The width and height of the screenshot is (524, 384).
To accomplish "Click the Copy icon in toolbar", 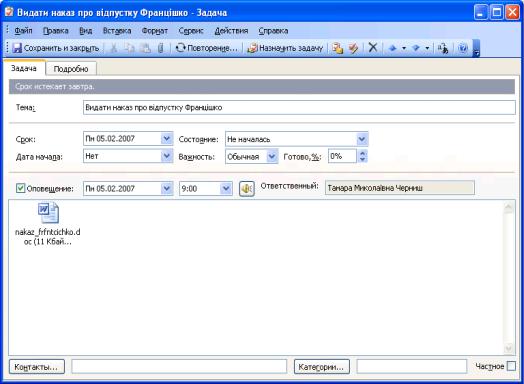I will (x=129, y=48).
